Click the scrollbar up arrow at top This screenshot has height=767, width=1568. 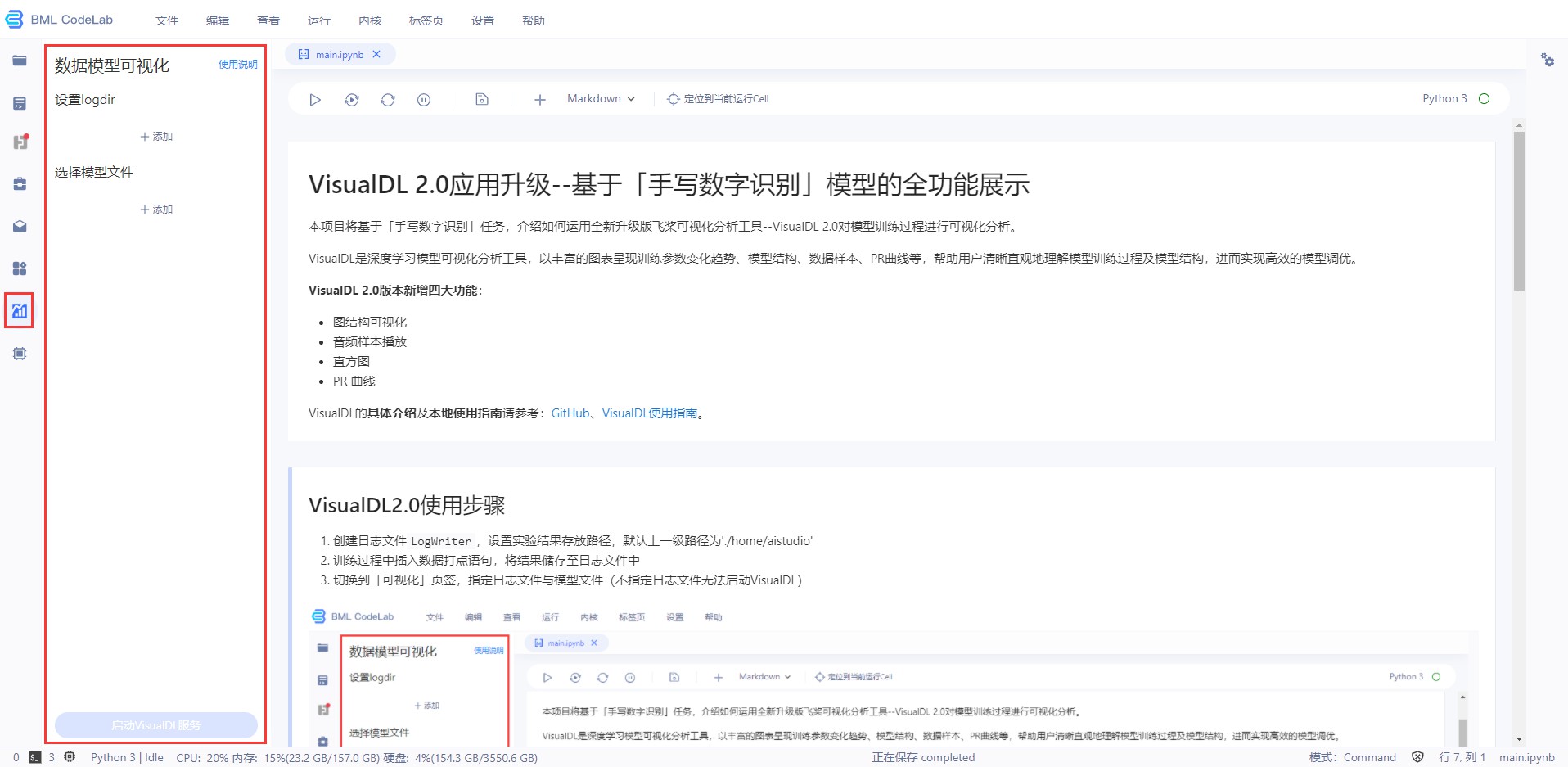1519,126
